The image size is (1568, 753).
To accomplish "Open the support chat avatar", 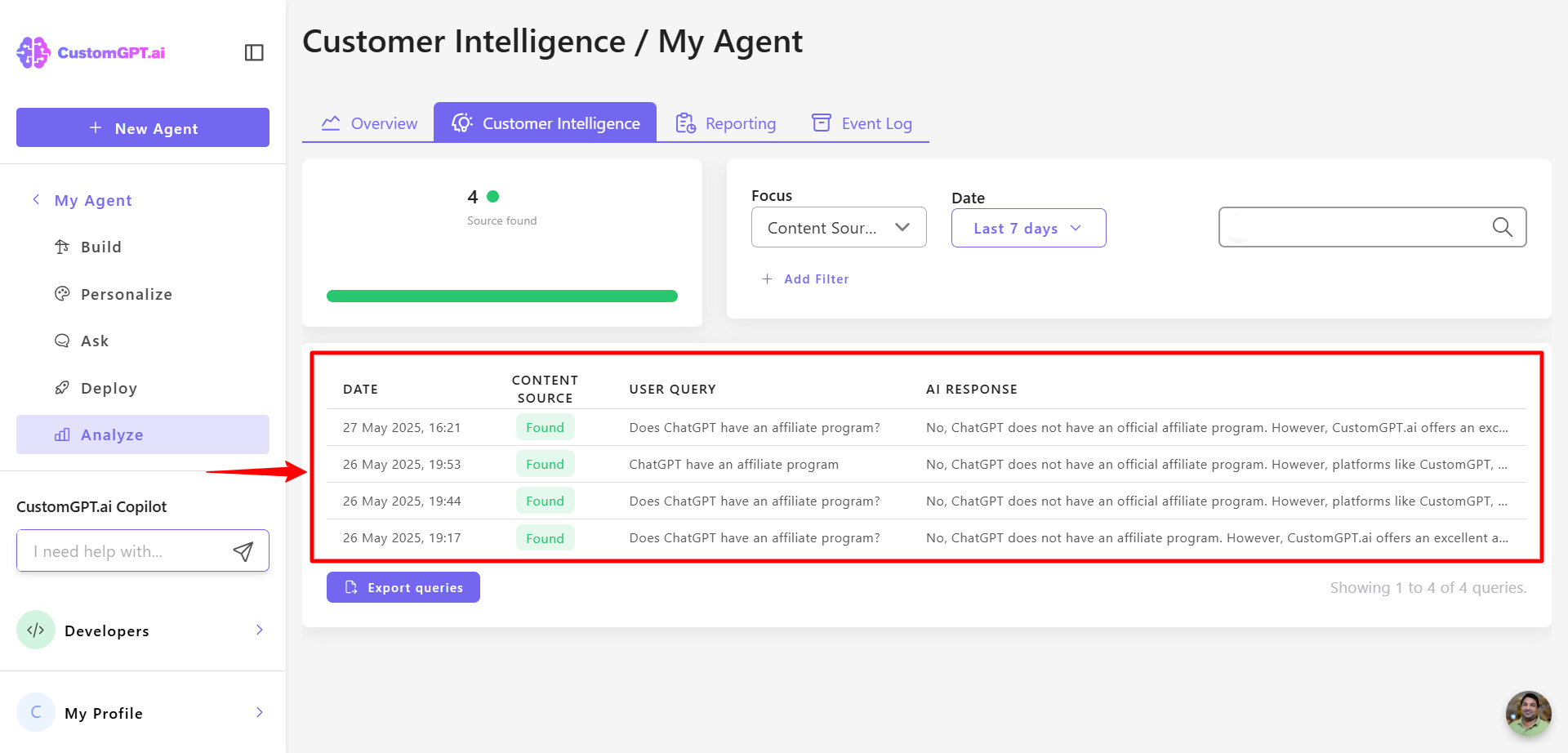I will [1529, 714].
